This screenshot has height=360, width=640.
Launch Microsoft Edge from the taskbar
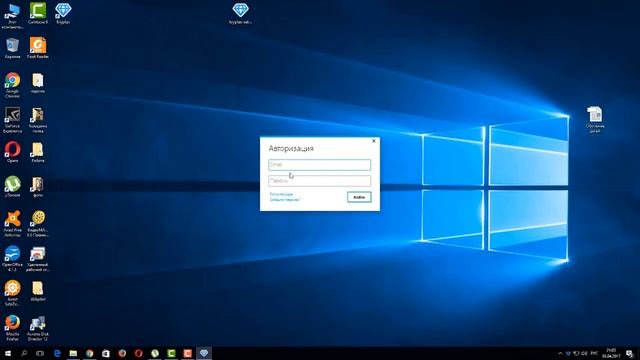pyautogui.click(x=57, y=353)
